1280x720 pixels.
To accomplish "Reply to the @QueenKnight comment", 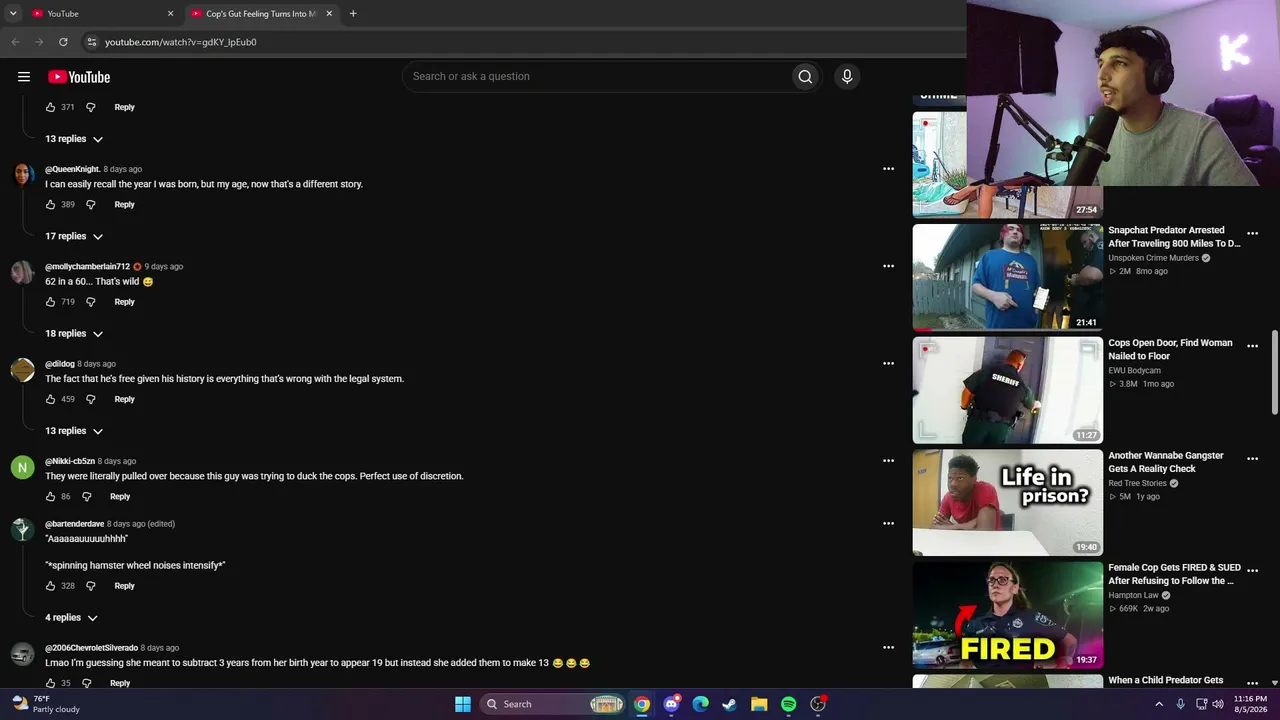I will (124, 205).
